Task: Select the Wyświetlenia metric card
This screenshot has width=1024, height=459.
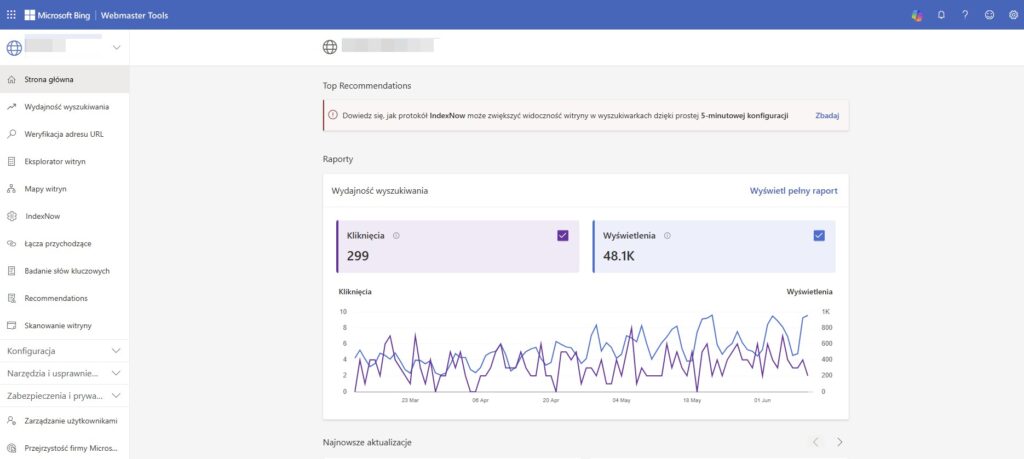Action: point(714,246)
